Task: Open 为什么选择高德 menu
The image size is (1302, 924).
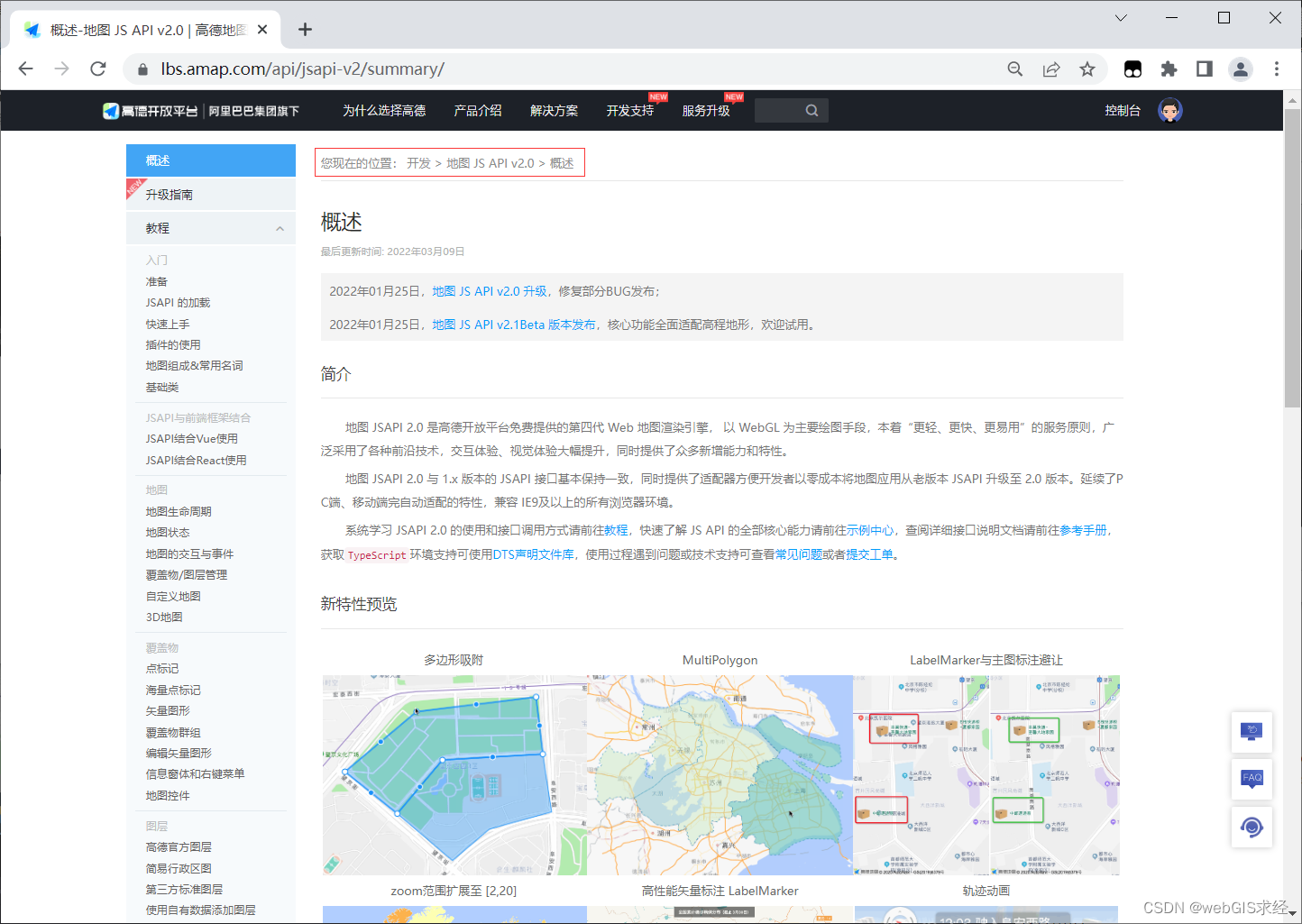Action: [384, 111]
